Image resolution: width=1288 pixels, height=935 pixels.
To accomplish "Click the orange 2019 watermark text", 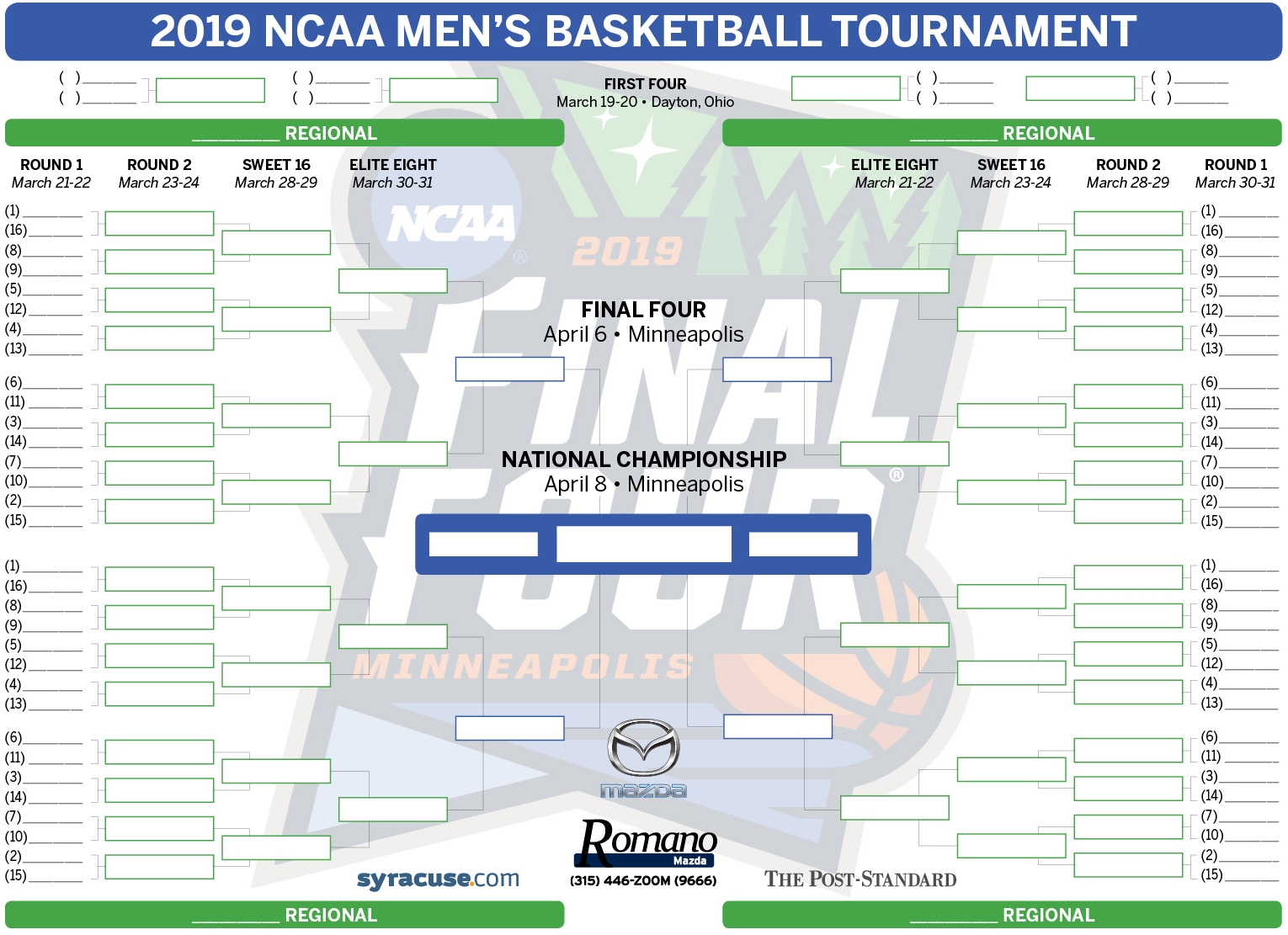I will [x=627, y=251].
